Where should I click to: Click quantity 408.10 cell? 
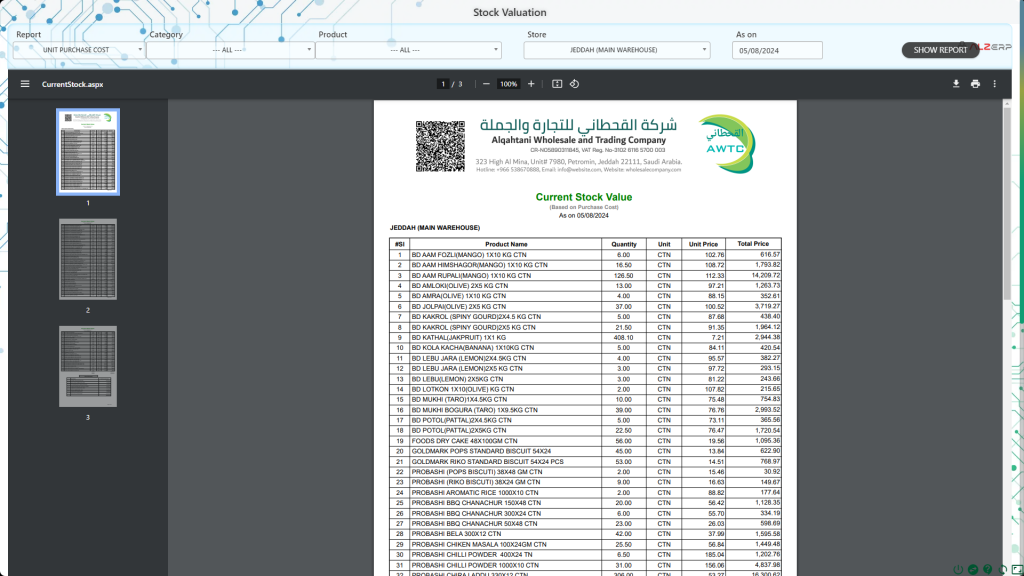click(x=624, y=338)
